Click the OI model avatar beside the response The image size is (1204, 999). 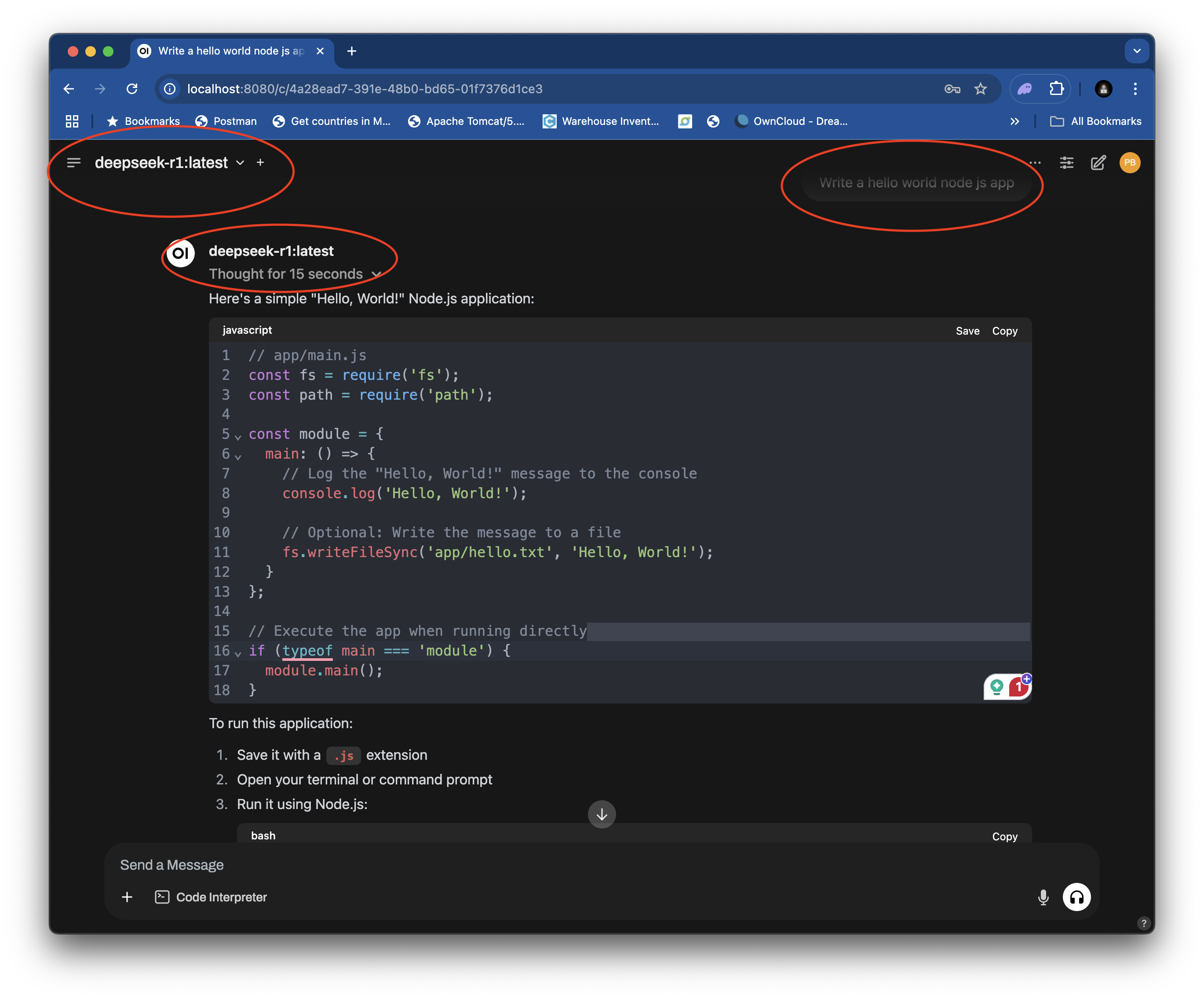[x=181, y=253]
